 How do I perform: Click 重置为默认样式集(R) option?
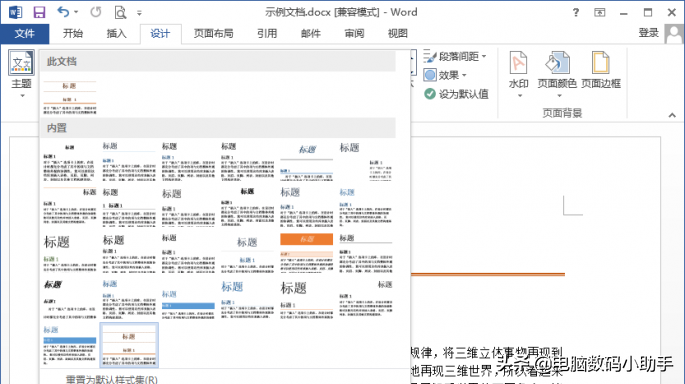pyautogui.click(x=111, y=379)
